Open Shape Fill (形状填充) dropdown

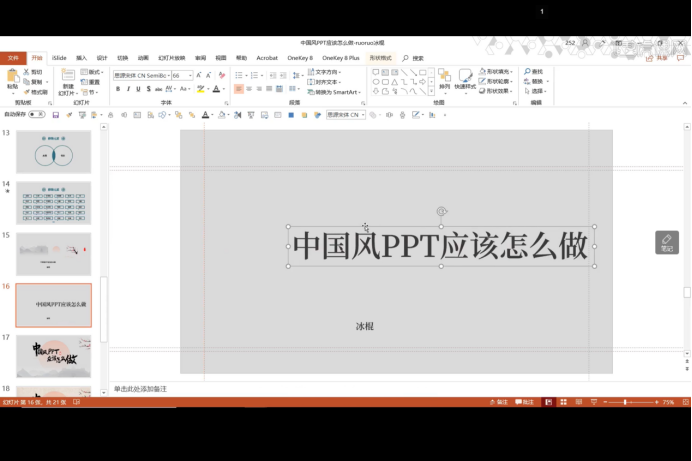[496, 71]
